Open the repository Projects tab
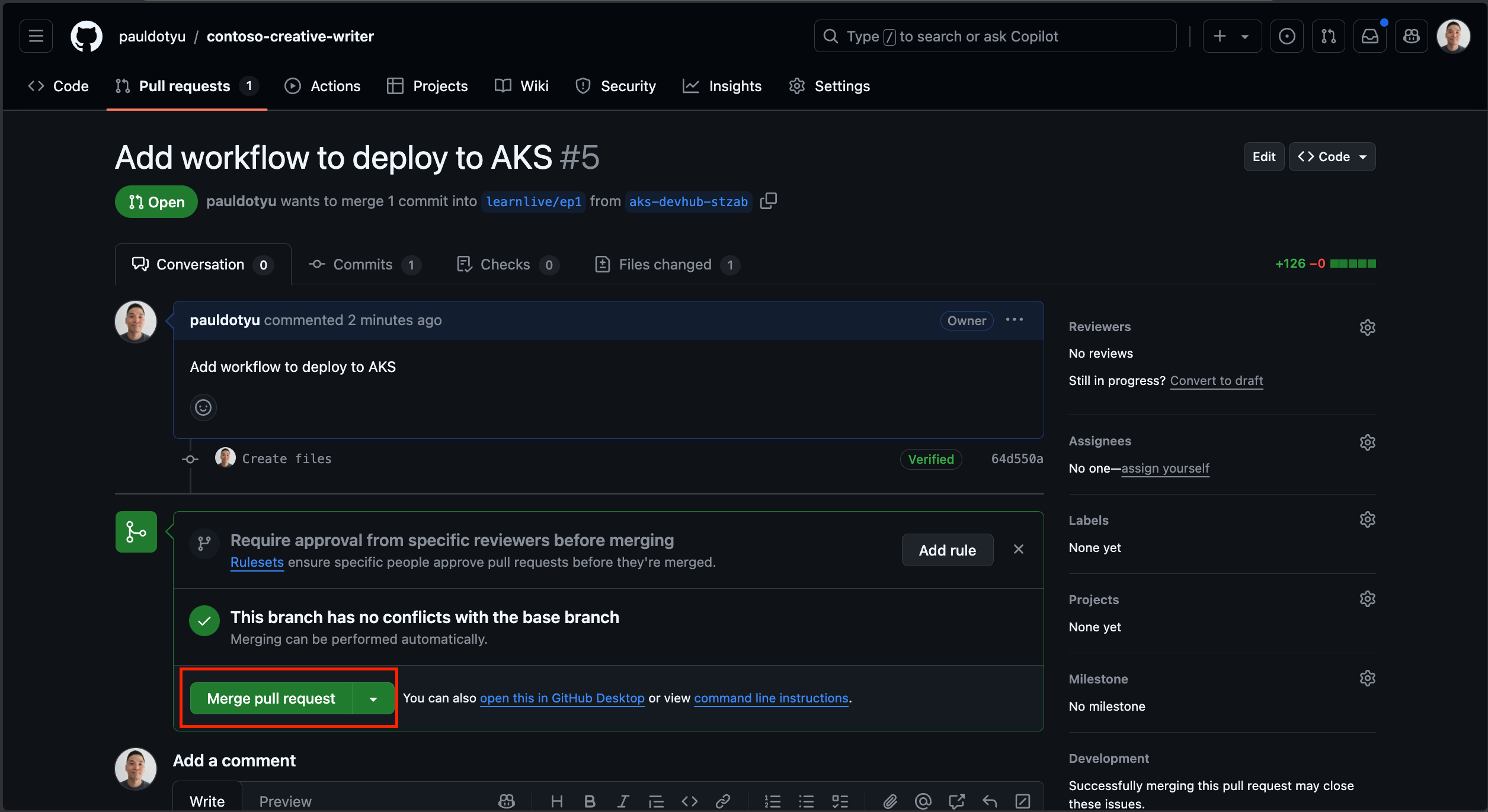Screen dimensions: 1488x812 427,86
